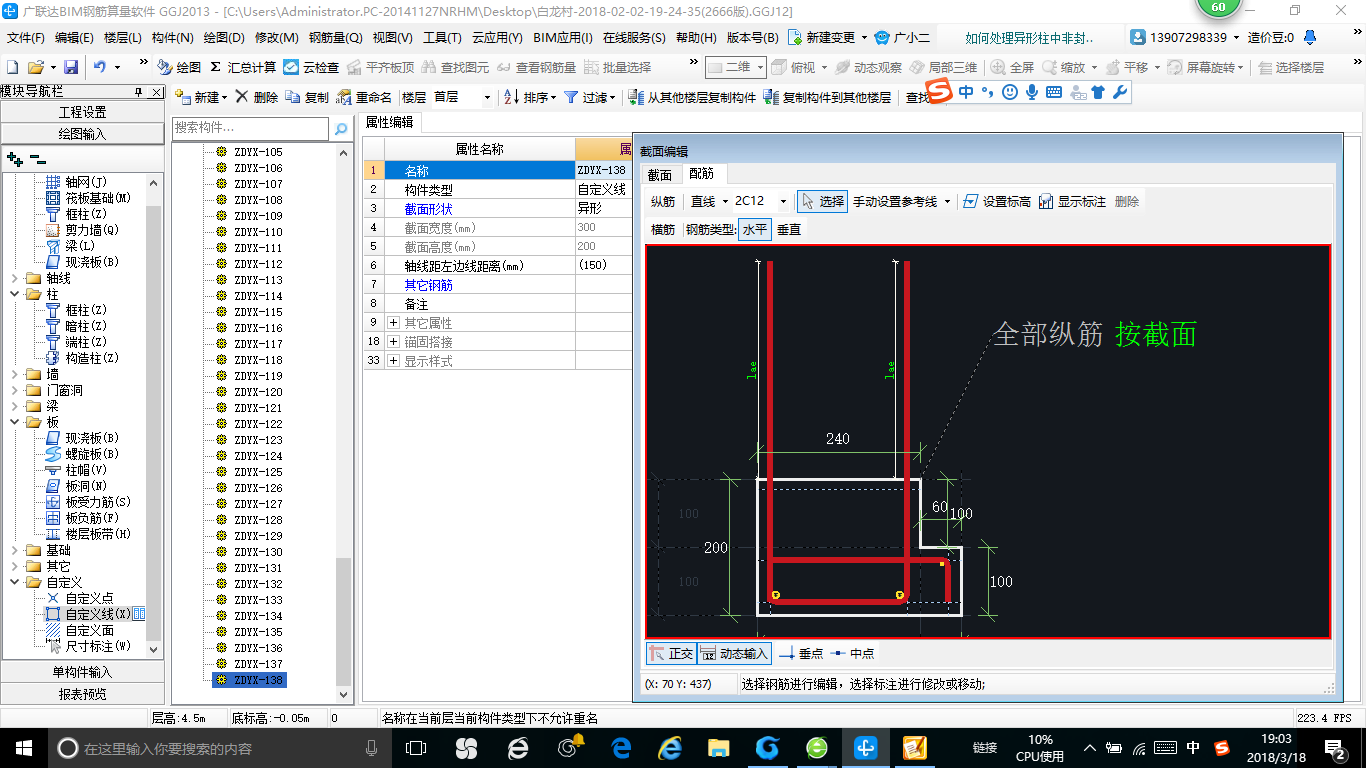Select 垂直 vertical rebar type
Viewport: 1366px width, 768px height.
[x=789, y=229]
